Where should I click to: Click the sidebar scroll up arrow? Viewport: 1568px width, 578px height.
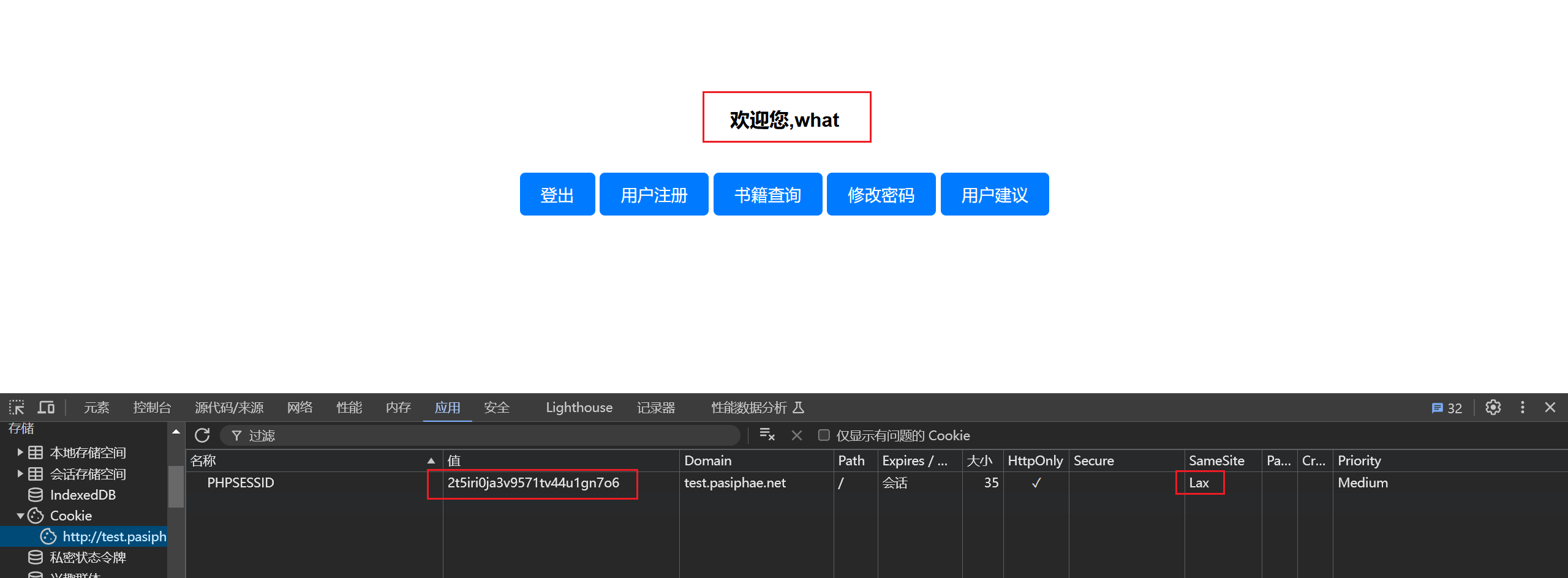point(176,432)
